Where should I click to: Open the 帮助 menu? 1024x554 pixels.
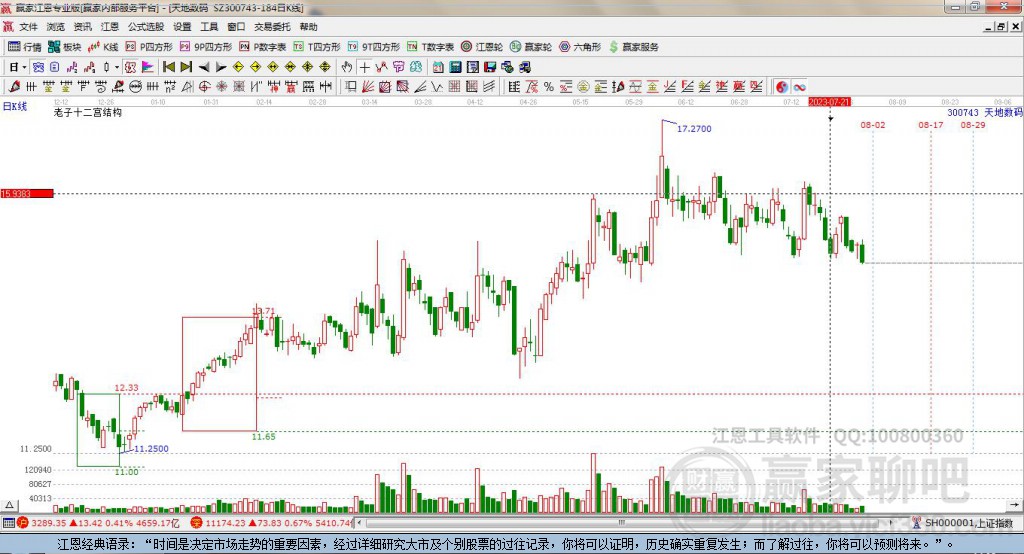[308, 27]
